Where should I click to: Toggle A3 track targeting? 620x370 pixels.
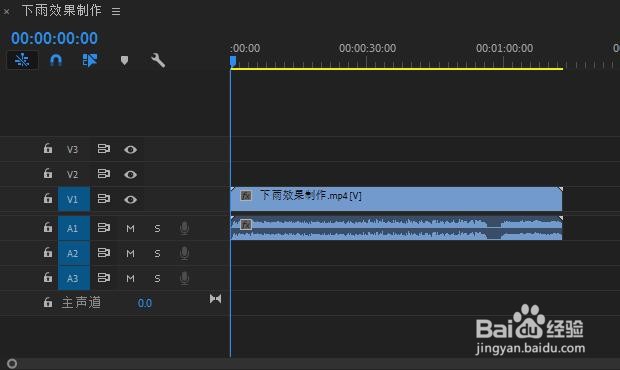[x=74, y=278]
